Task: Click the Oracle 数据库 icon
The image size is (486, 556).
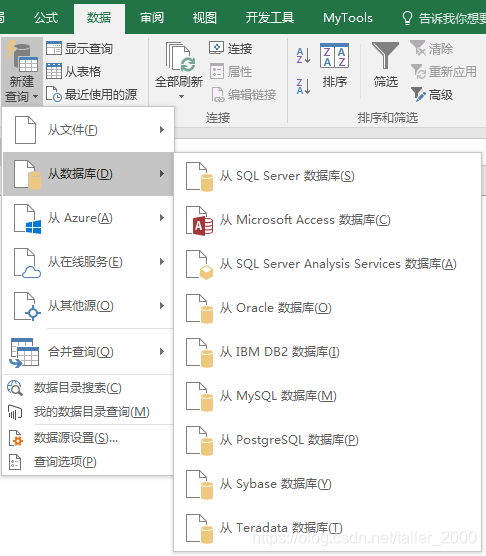Action: click(199, 308)
